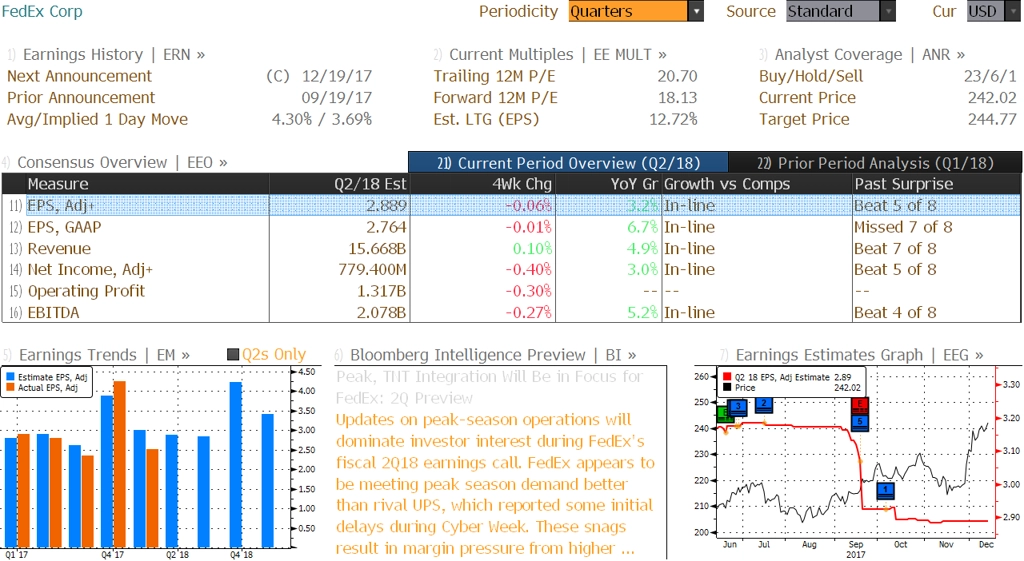
Task: Click the EBITDA estimate 2.078B
Action: coord(381,312)
